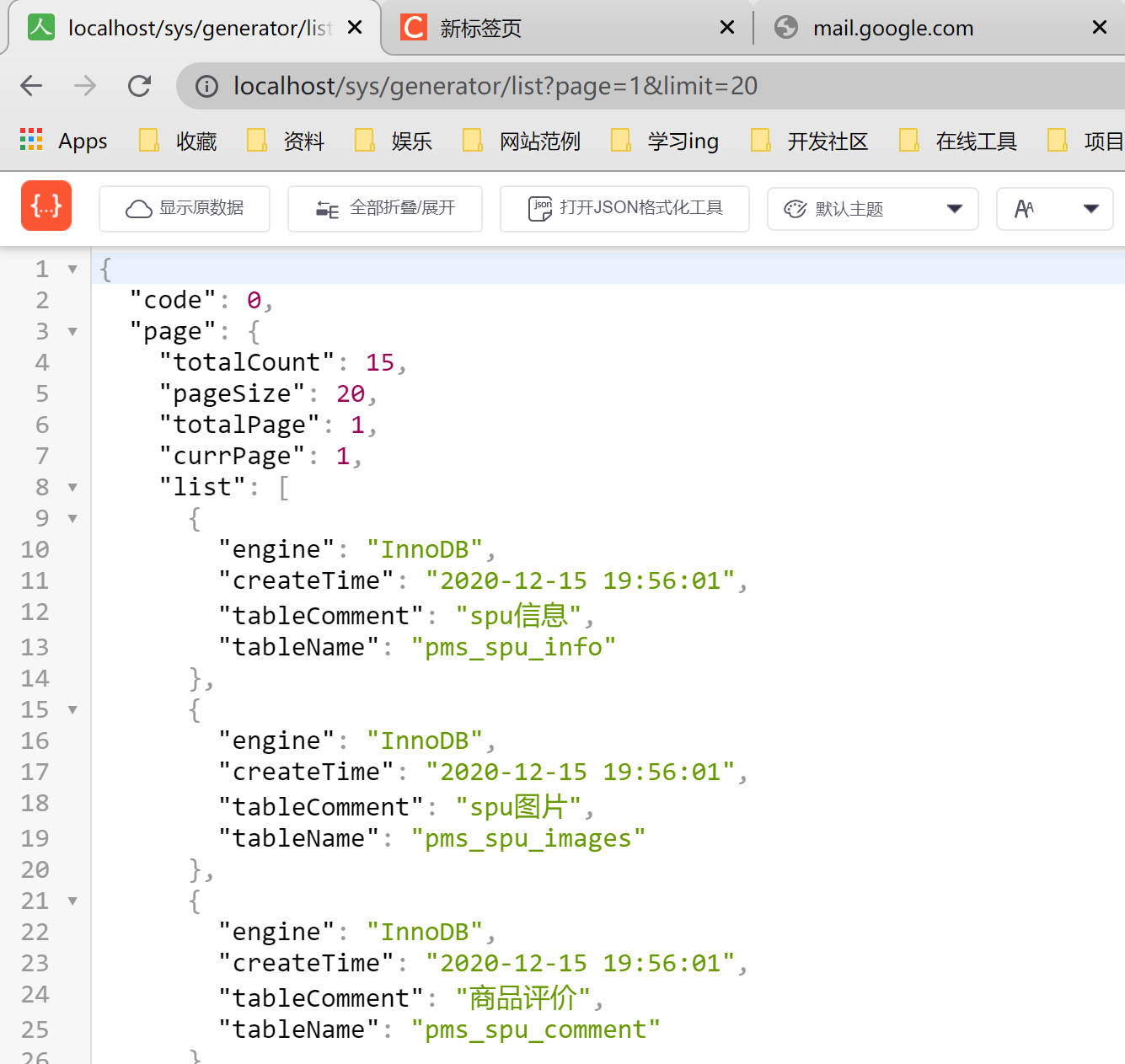Collapse the object starting on line 21
This screenshot has height=1064, width=1125.
72,901
